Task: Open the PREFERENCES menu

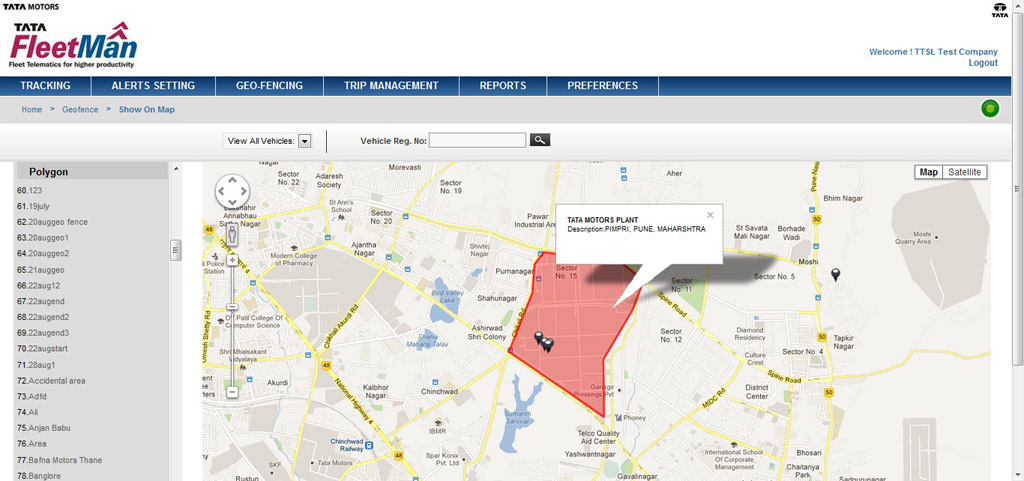Action: click(602, 85)
